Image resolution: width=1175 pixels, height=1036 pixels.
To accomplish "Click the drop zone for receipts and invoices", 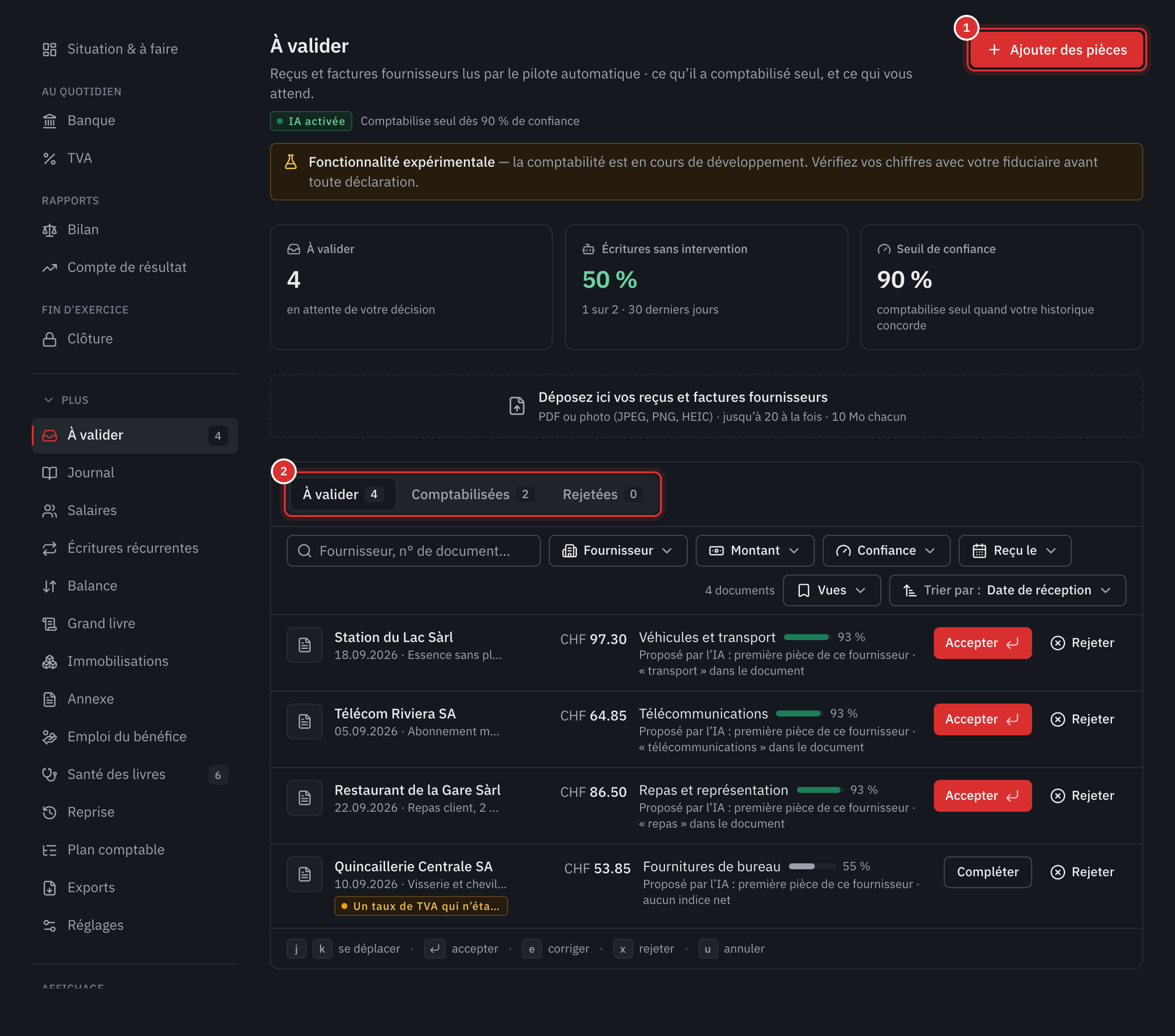I will click(x=706, y=406).
